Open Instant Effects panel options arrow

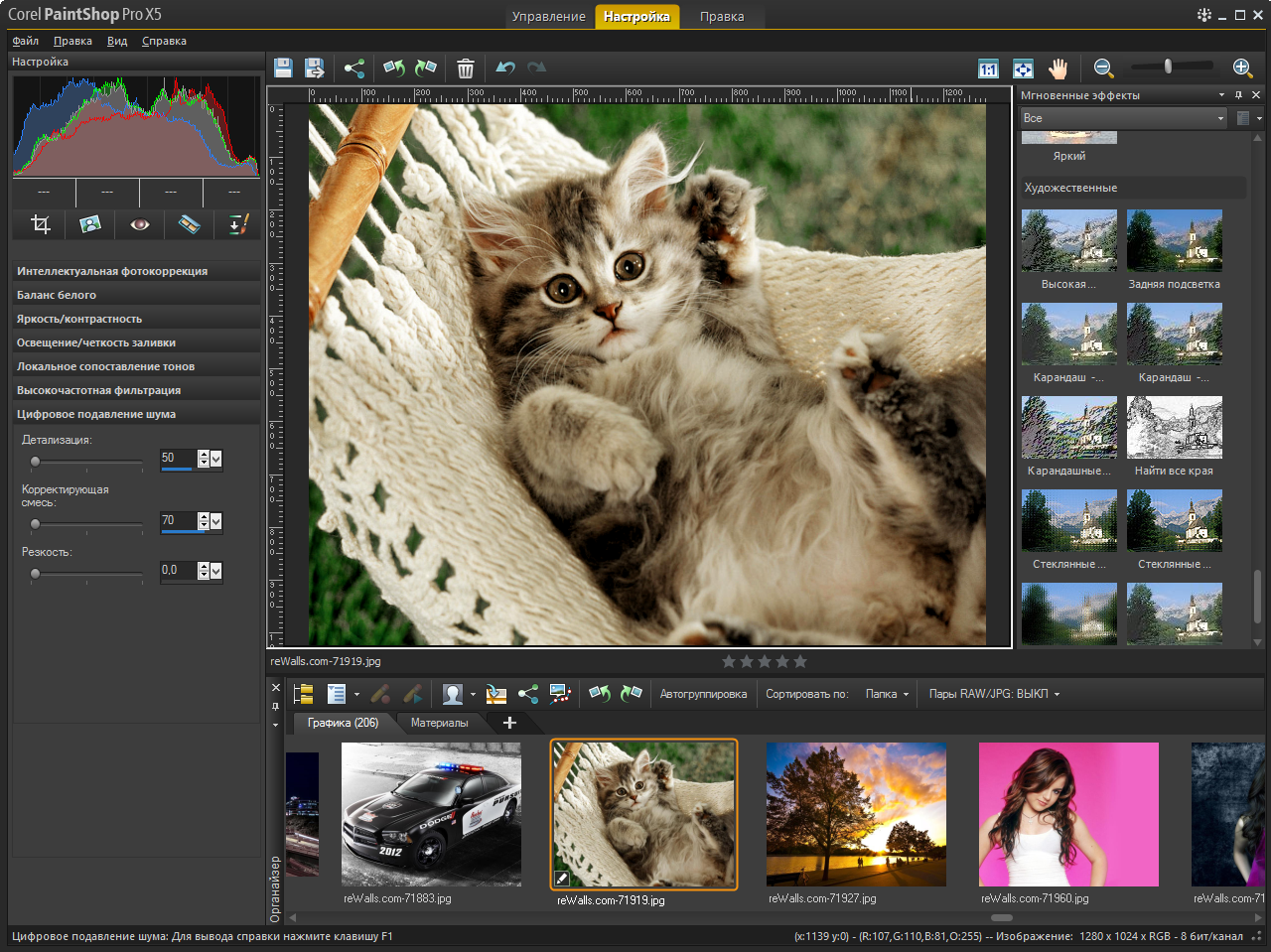1221,95
